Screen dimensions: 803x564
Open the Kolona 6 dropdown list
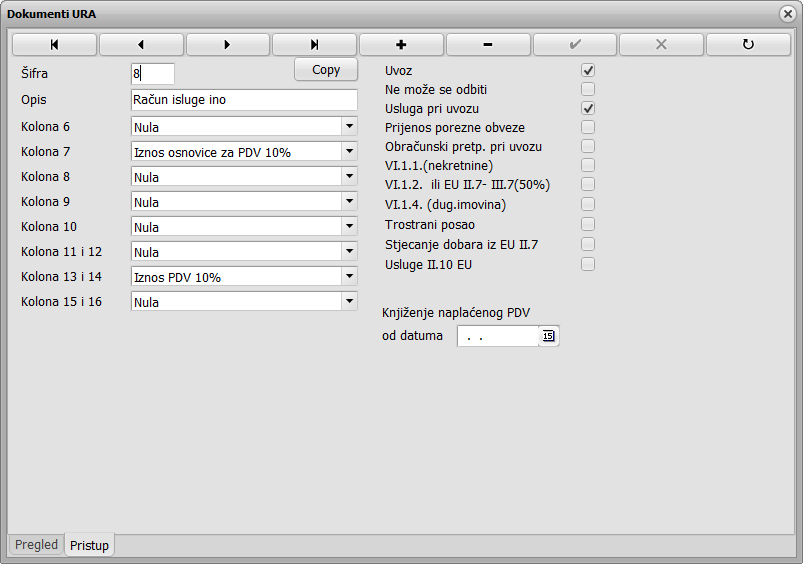348,126
